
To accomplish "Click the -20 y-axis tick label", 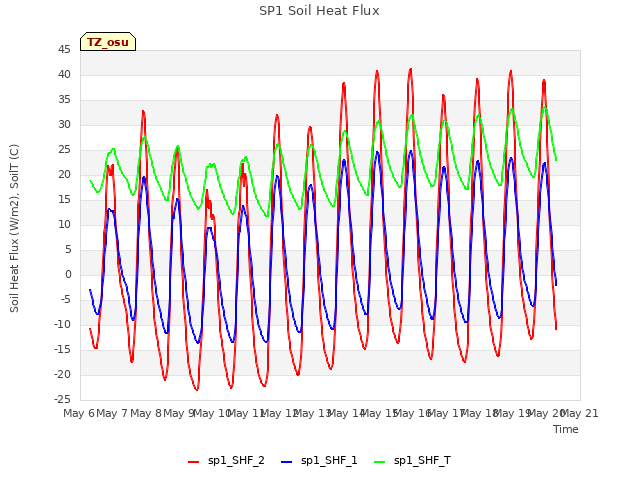I will point(62,374).
